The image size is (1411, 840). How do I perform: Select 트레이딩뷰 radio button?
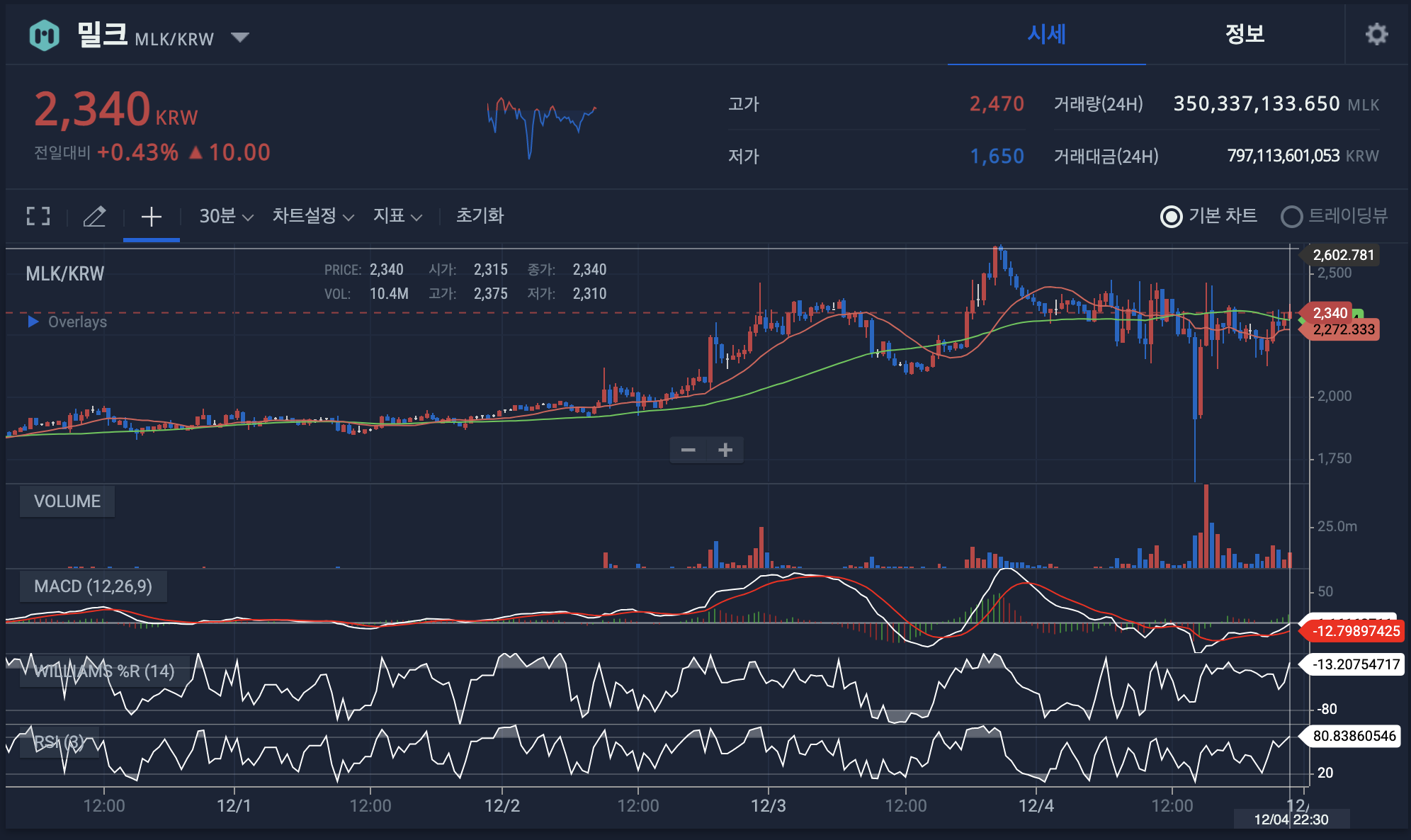click(1291, 216)
